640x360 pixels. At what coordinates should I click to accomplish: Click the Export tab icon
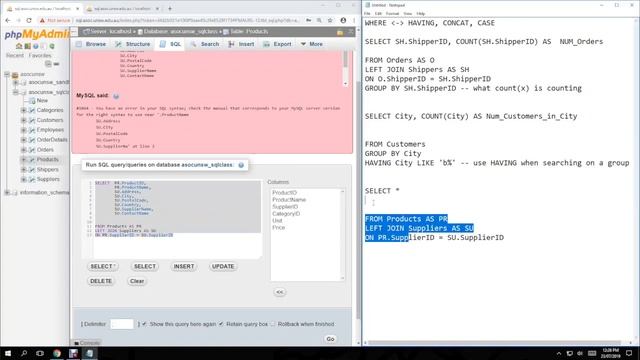point(267,44)
